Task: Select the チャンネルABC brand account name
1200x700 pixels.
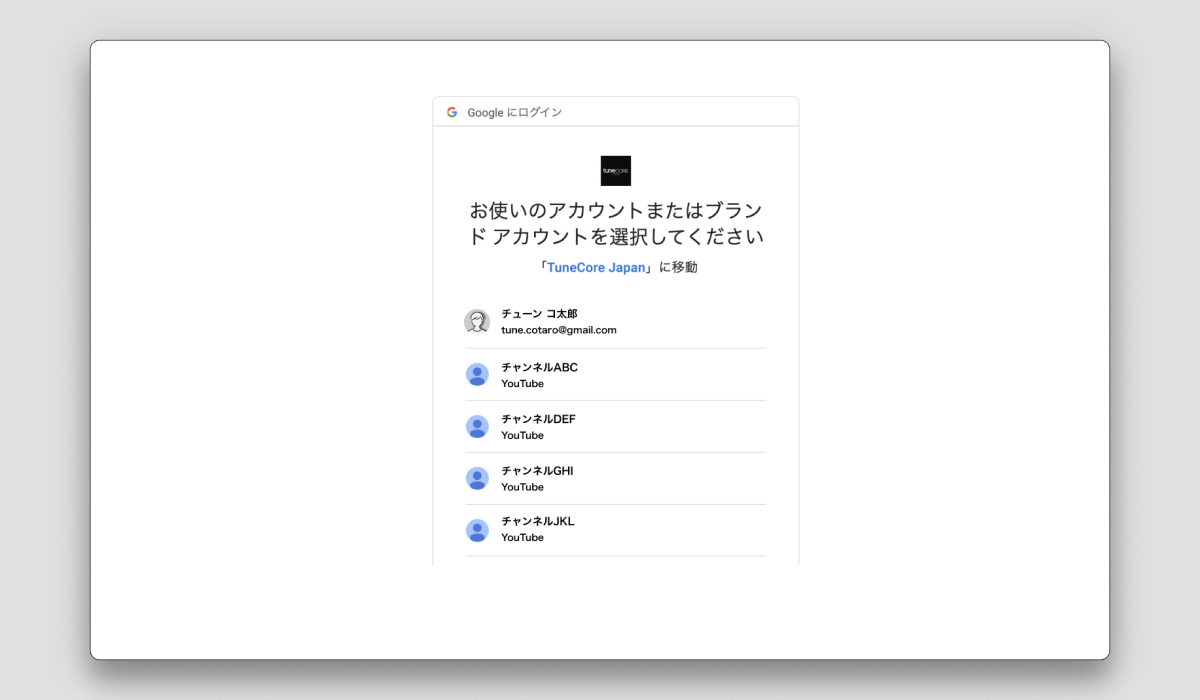Action: point(539,367)
